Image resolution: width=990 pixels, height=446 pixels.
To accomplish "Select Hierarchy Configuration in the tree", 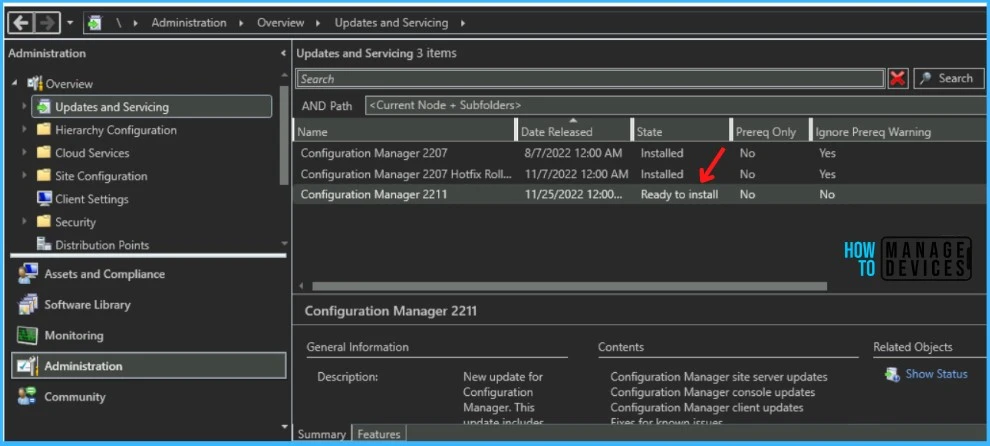I will (x=116, y=130).
